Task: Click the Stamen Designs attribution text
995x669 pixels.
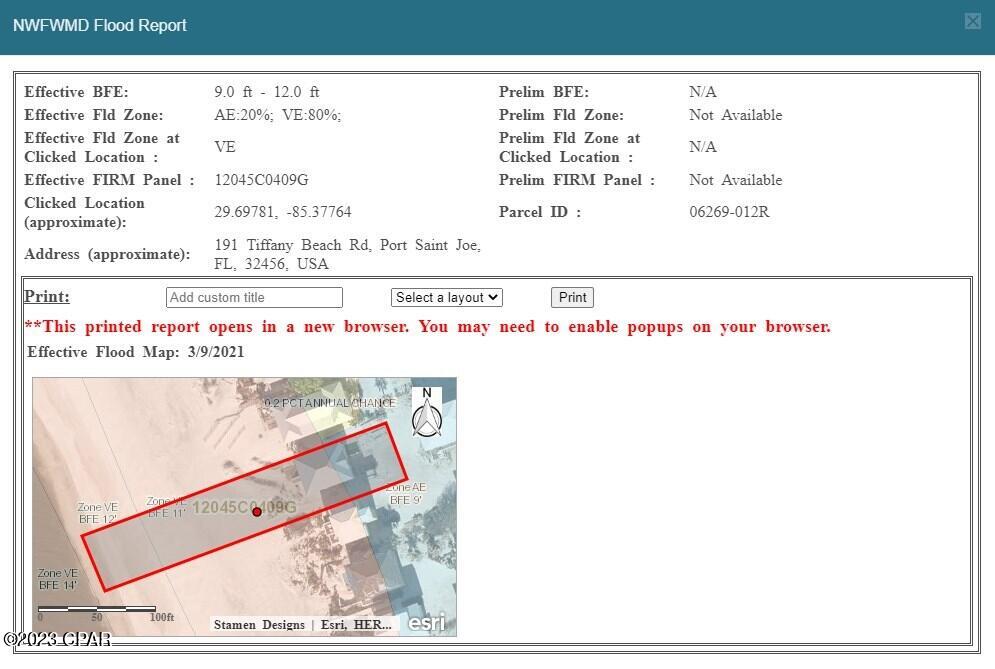Action: tap(259, 625)
